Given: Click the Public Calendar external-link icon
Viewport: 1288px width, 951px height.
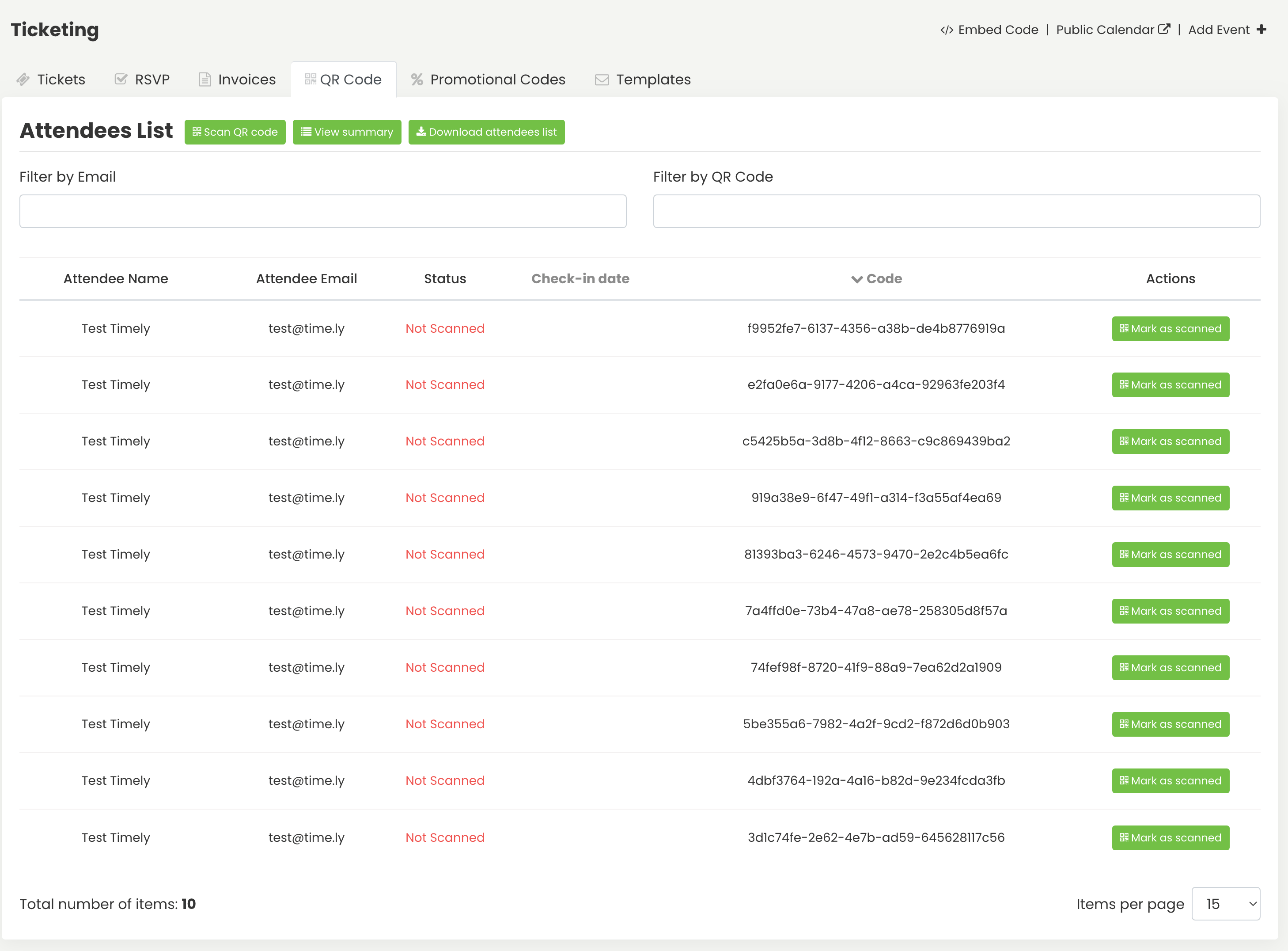Looking at the screenshot, I should pyautogui.click(x=1164, y=29).
